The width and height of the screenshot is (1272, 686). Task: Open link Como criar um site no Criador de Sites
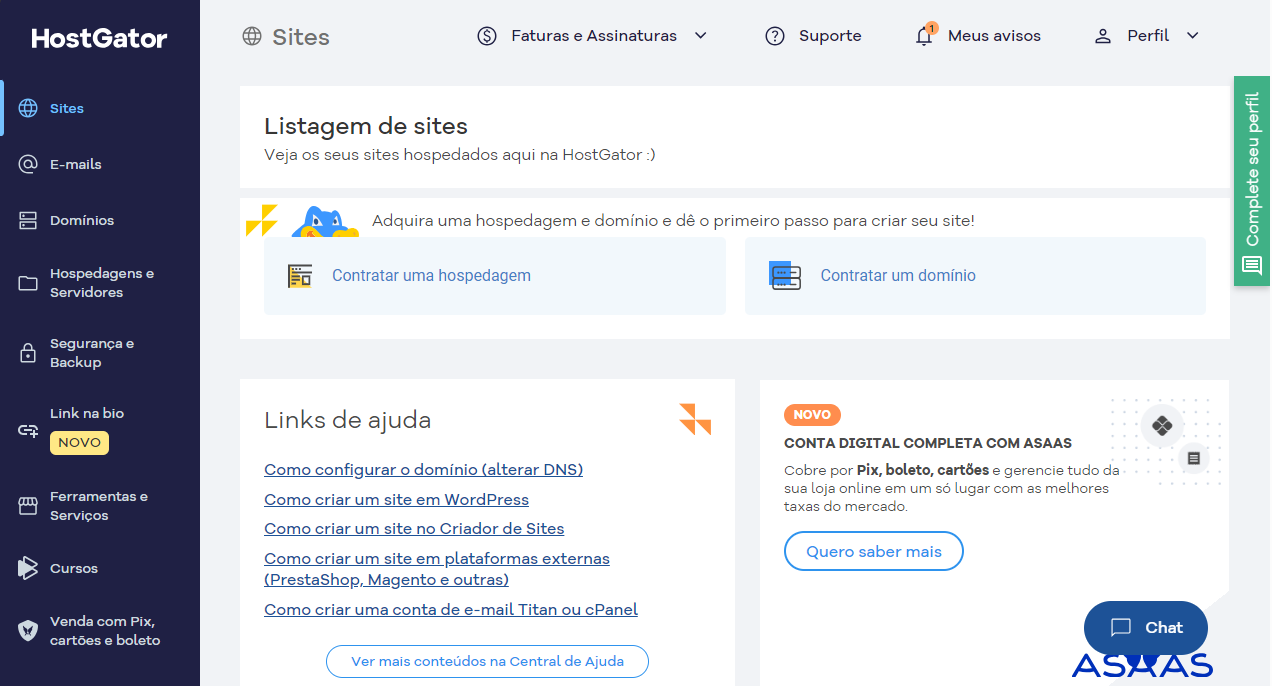tap(414, 529)
